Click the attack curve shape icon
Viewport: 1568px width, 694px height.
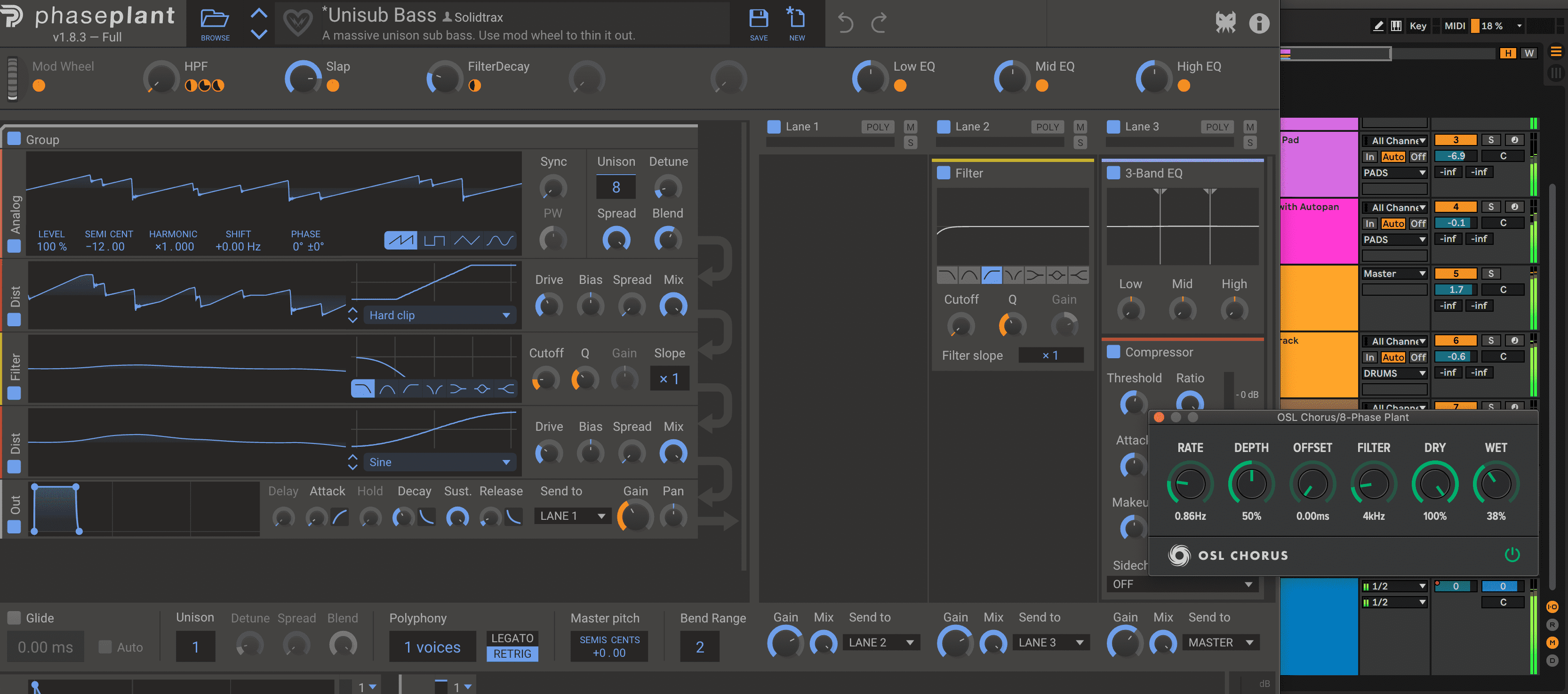pyautogui.click(x=340, y=517)
